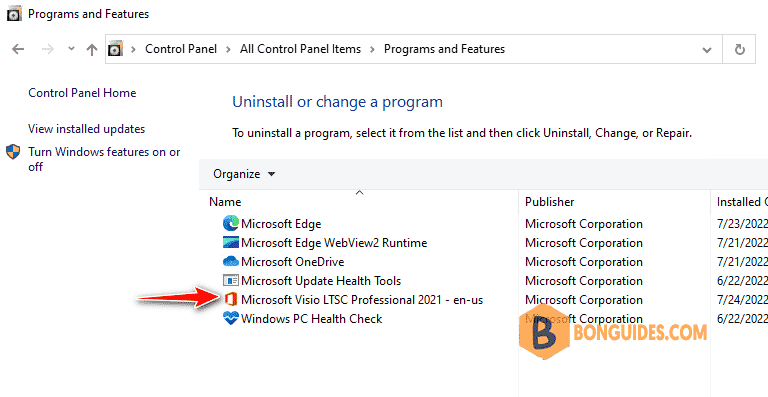Sort list by Name column header
The width and height of the screenshot is (768, 397).
tap(225, 202)
